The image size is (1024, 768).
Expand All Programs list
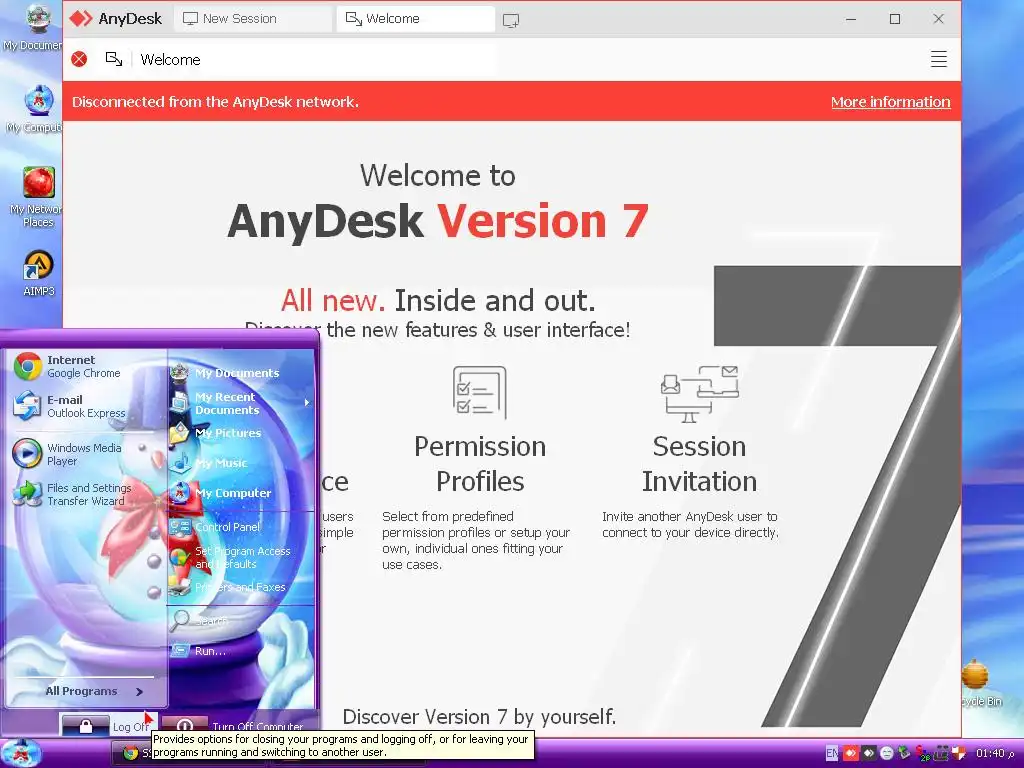(x=94, y=691)
